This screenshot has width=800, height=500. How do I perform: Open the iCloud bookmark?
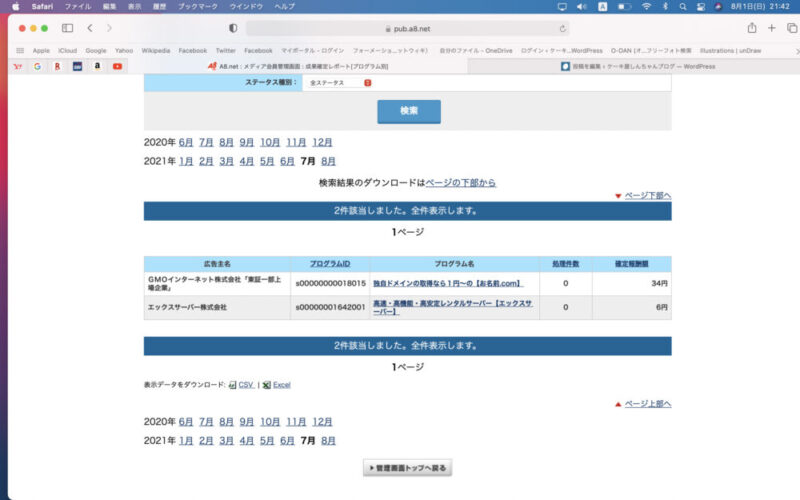pyautogui.click(x=67, y=51)
